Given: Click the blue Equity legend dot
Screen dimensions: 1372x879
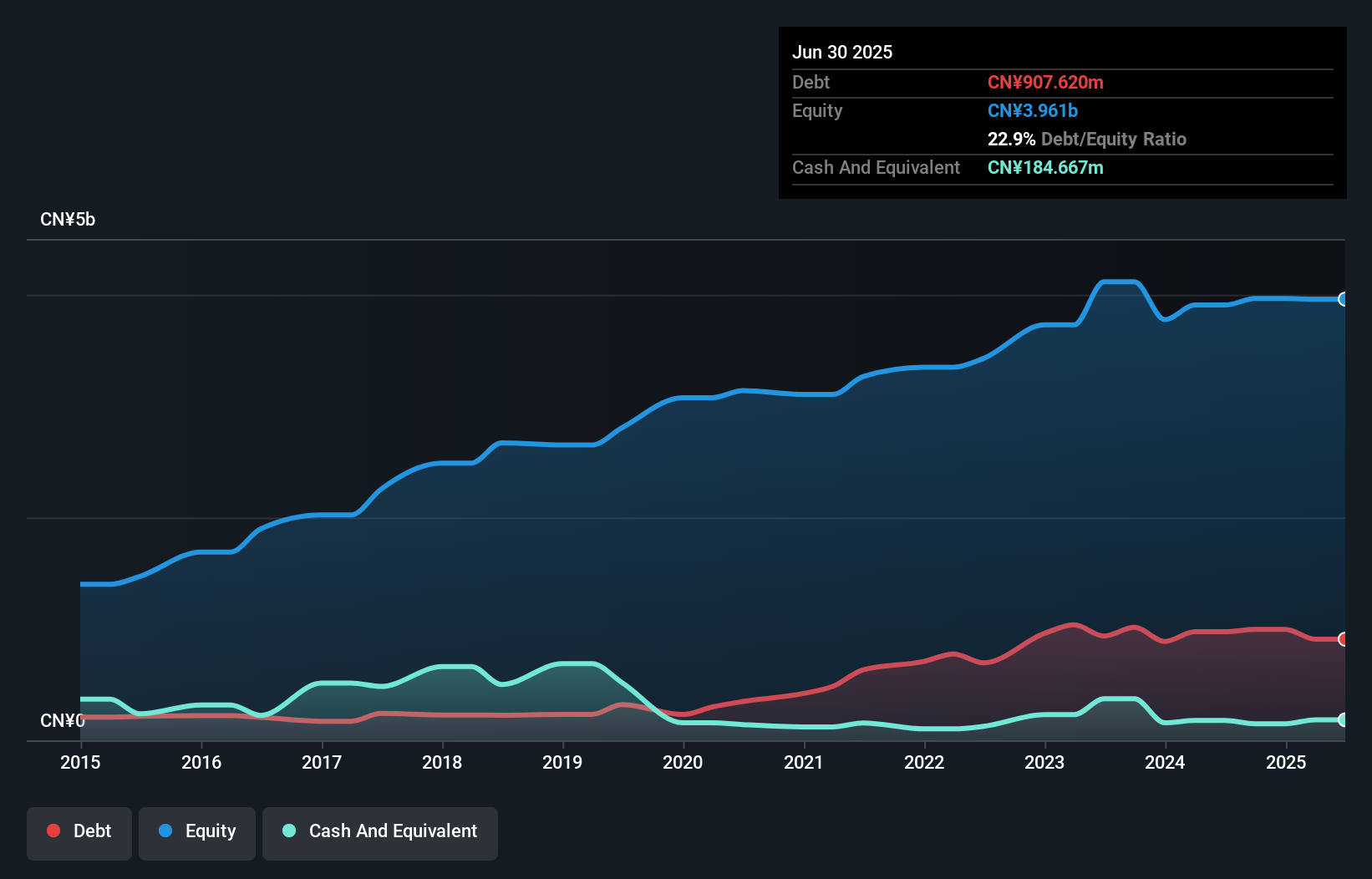Looking at the screenshot, I should pyautogui.click(x=167, y=831).
